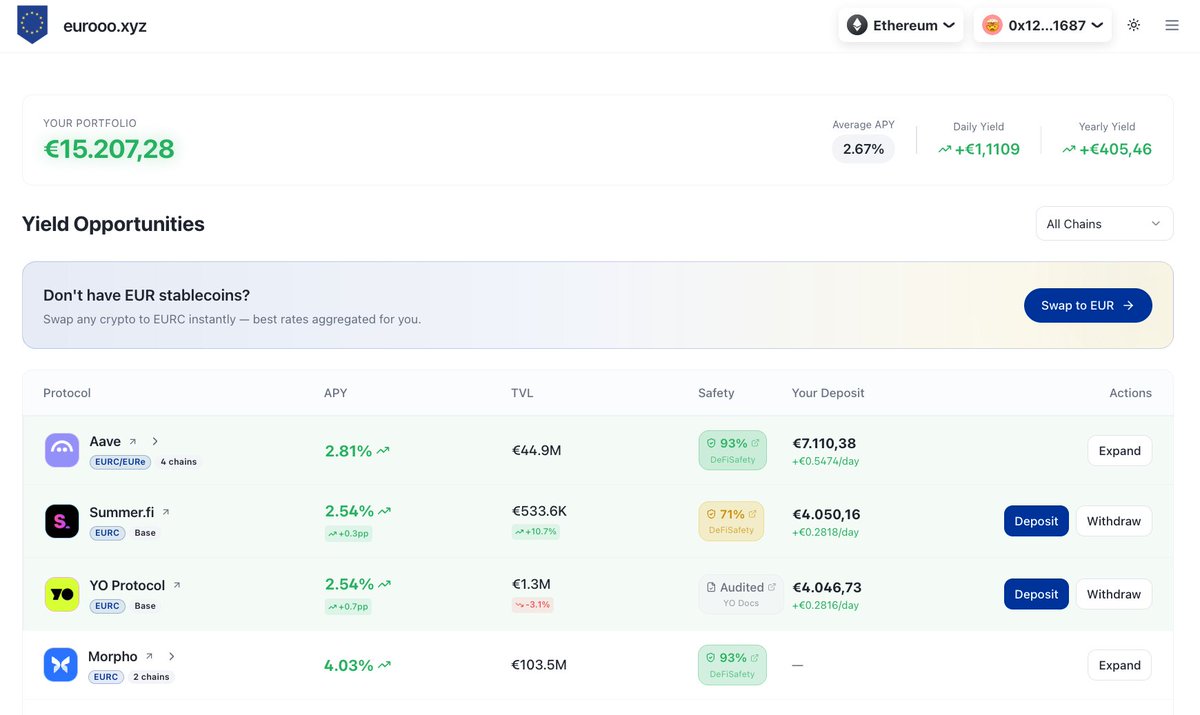Open the Ethereum network dropdown
1200x715 pixels.
[901, 25]
